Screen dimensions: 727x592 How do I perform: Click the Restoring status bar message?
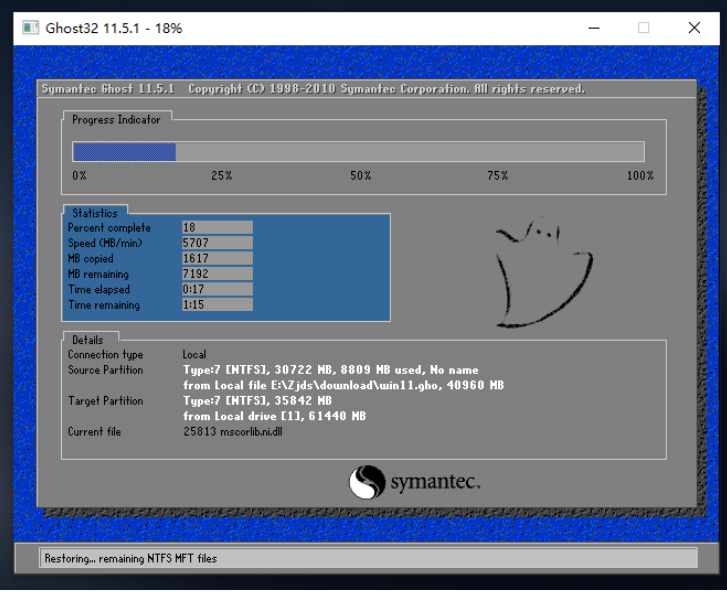[130, 558]
